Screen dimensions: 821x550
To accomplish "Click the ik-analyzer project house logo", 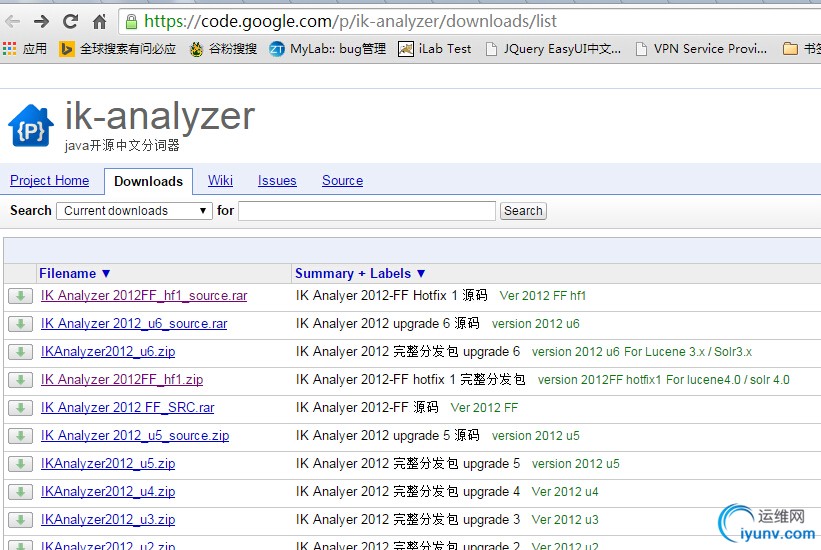I will [x=30, y=126].
